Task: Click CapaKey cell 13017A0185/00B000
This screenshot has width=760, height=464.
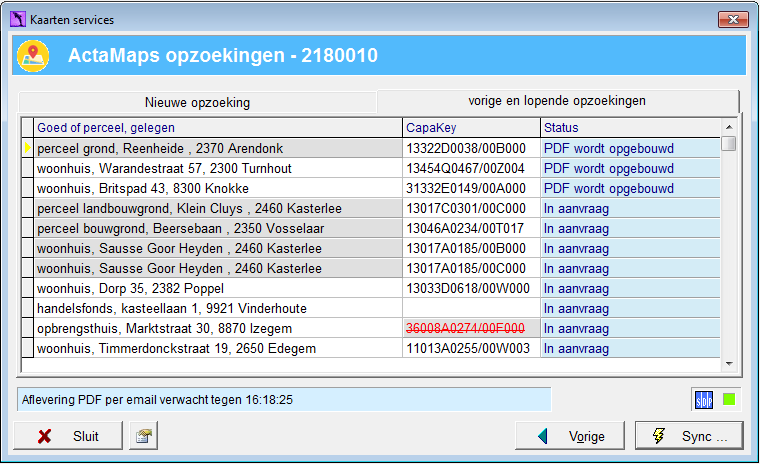Action: 471,248
